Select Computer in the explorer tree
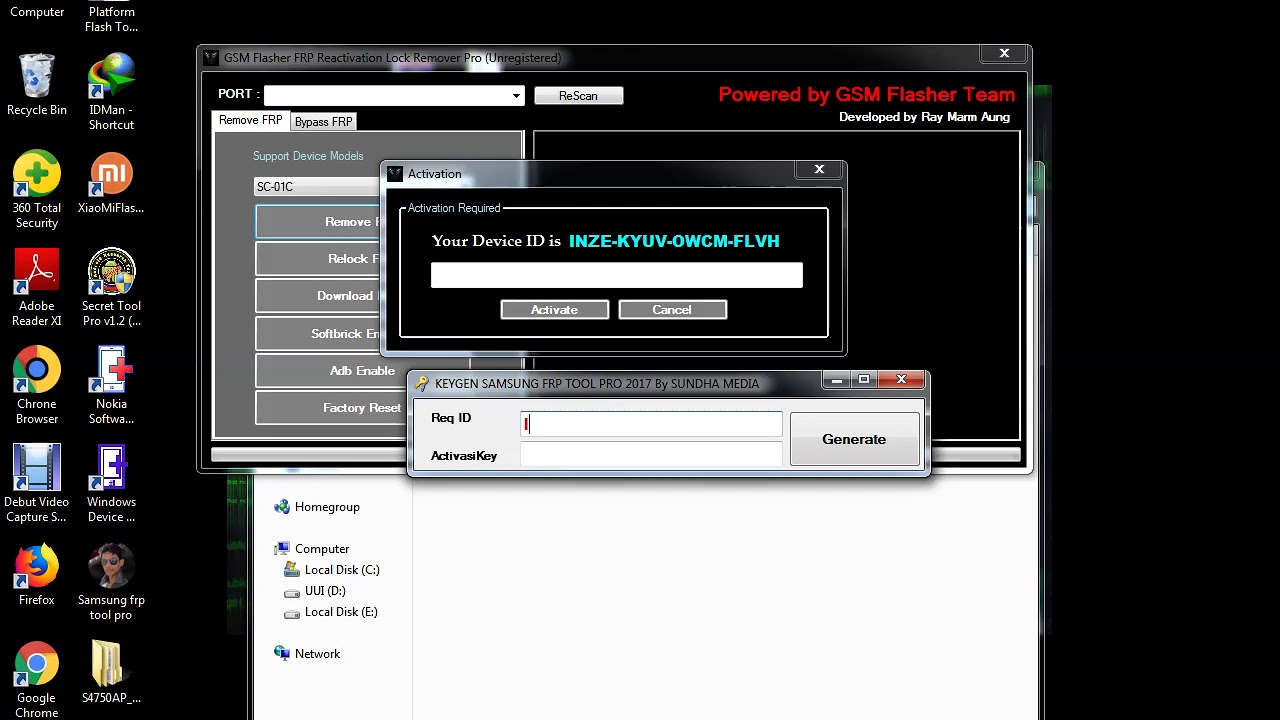The width and height of the screenshot is (1280, 720). click(x=322, y=549)
